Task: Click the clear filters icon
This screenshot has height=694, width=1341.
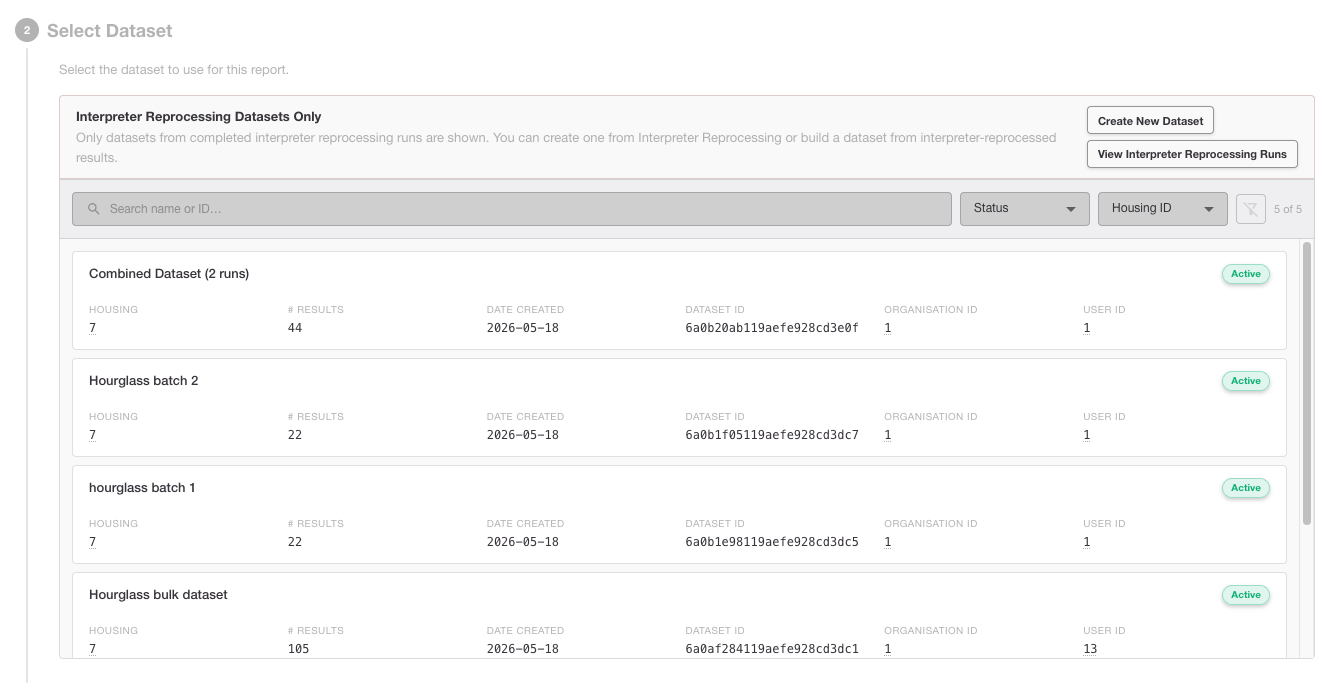Action: pos(1251,209)
